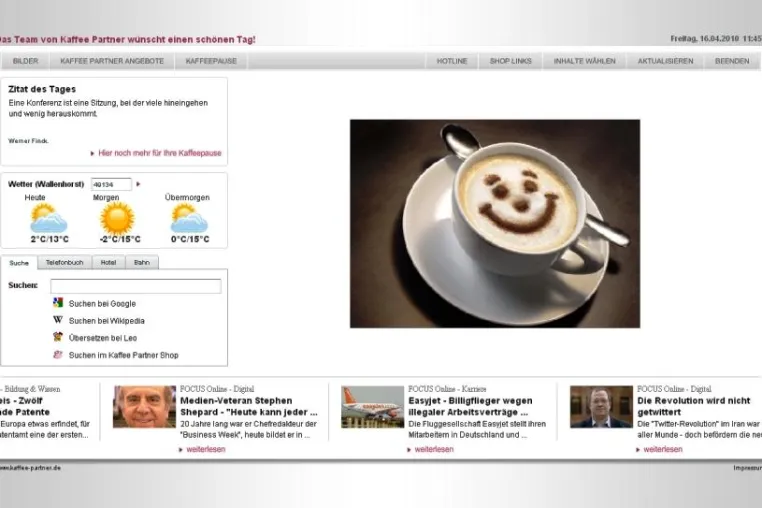Click the date 'Freitag, 16.04.2010' text

tap(704, 38)
